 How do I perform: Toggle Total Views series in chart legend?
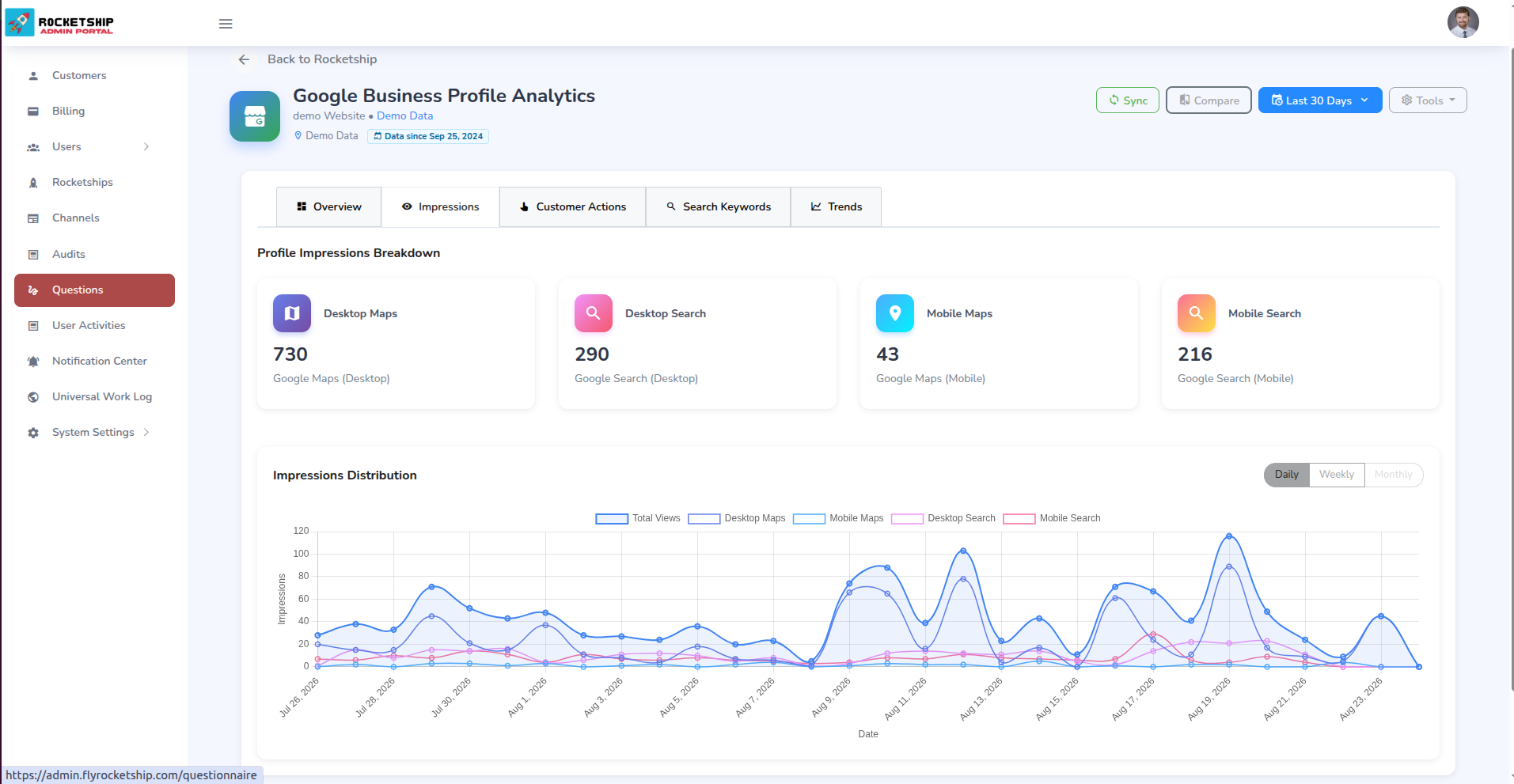pyautogui.click(x=638, y=518)
